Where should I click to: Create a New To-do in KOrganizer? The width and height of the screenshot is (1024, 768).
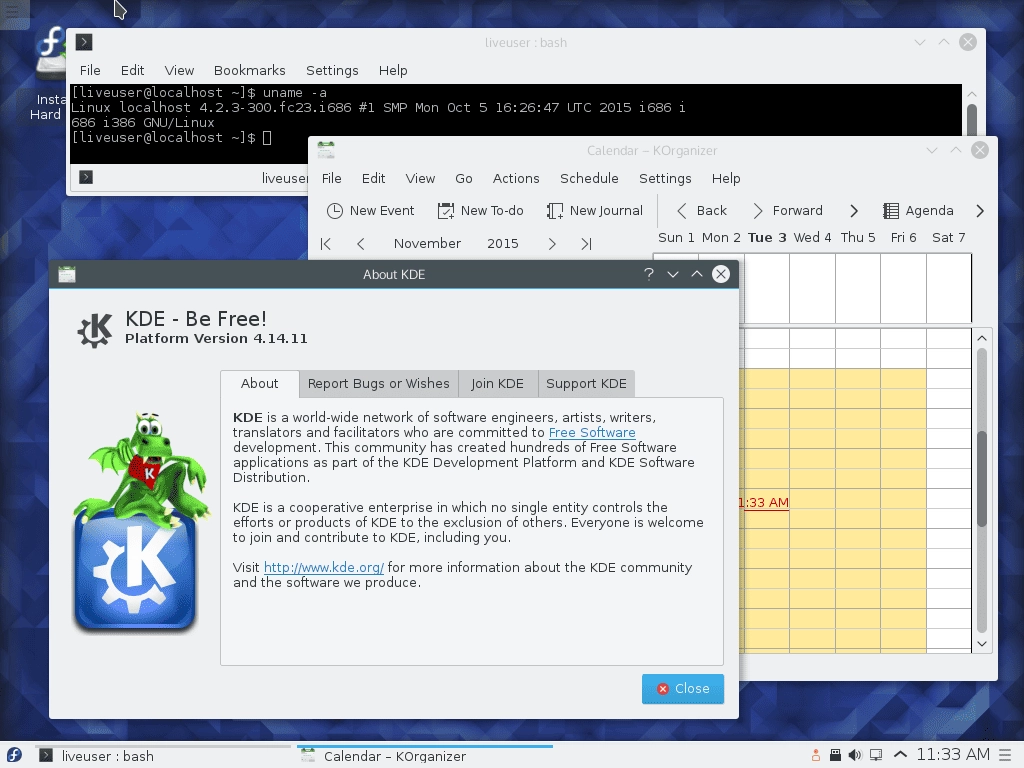click(x=480, y=210)
